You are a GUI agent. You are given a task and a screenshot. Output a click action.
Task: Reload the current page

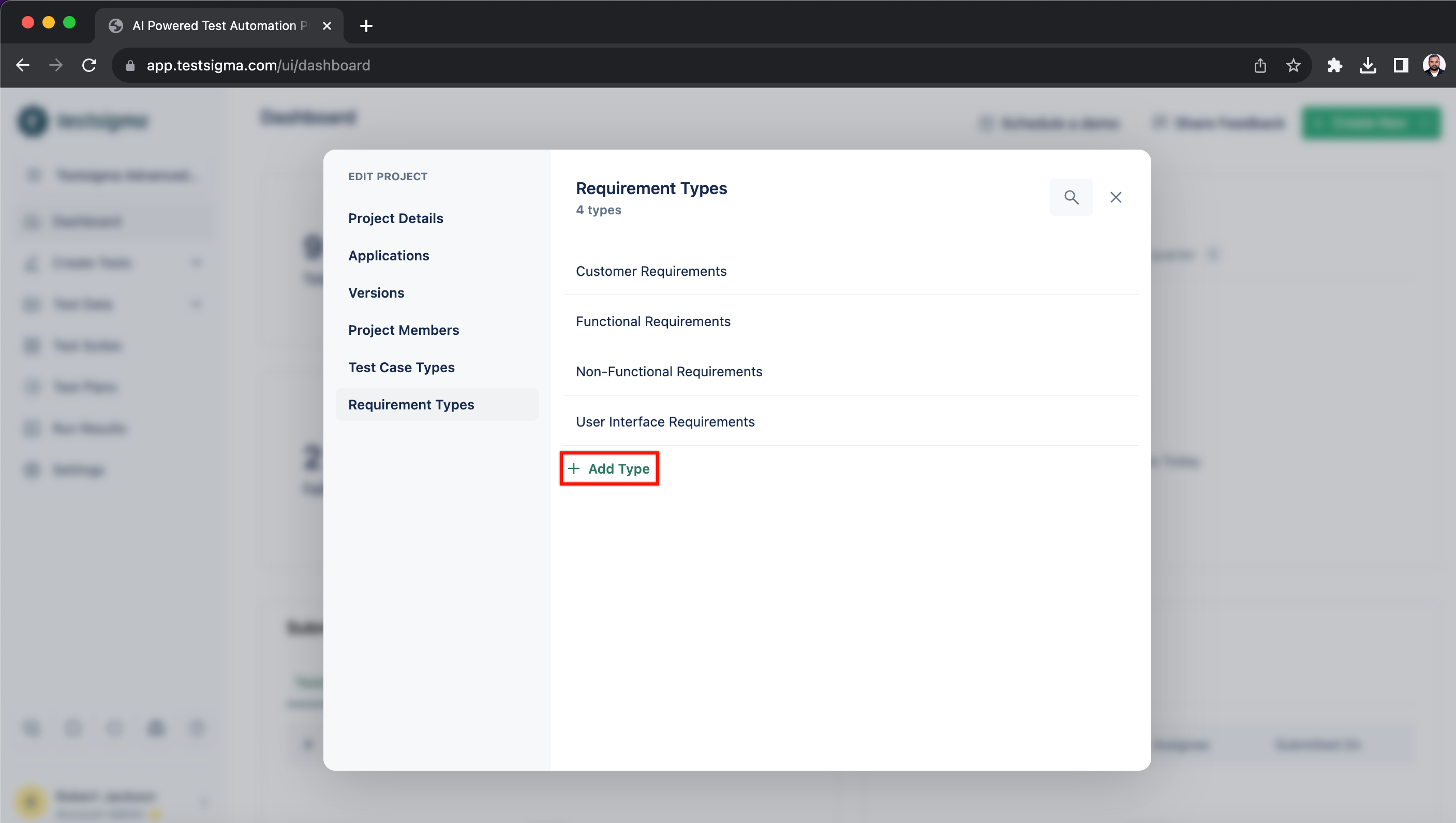(x=90, y=66)
